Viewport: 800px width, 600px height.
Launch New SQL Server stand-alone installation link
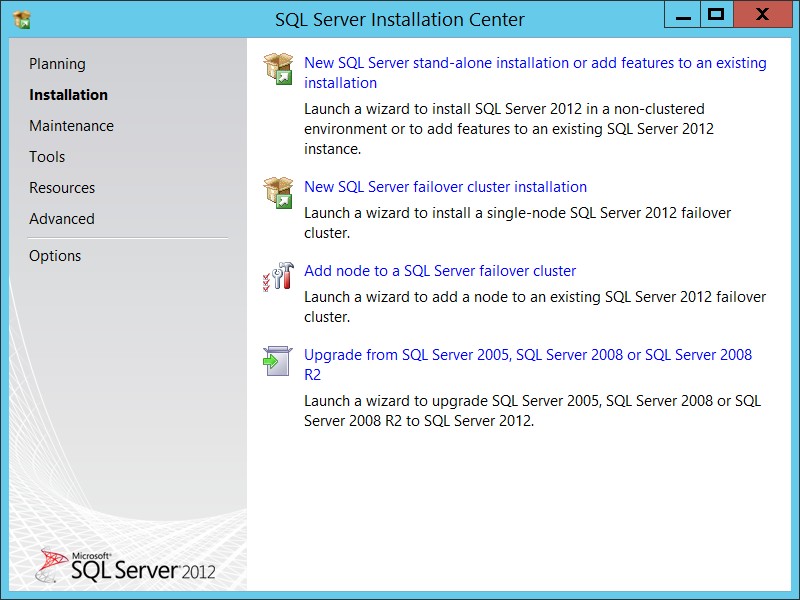tap(535, 72)
